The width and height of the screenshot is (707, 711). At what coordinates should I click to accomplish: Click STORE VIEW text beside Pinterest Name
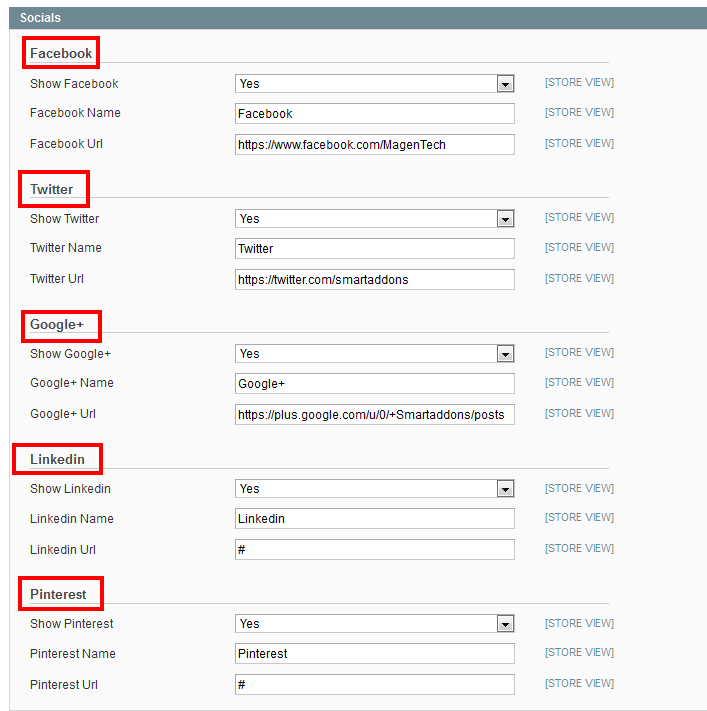point(579,652)
